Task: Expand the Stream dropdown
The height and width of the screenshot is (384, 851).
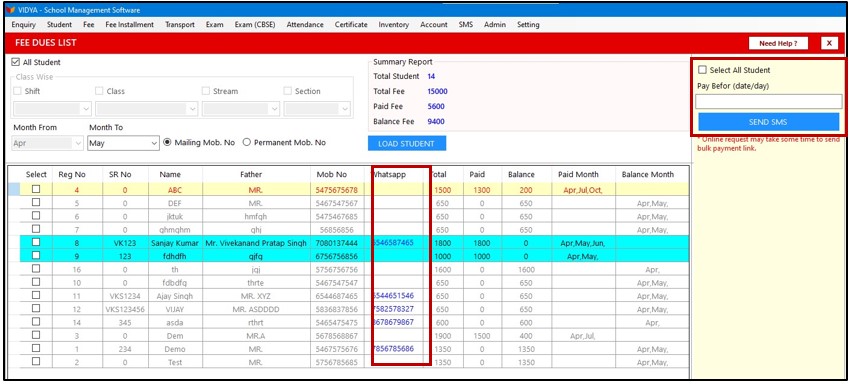Action: pos(241,109)
